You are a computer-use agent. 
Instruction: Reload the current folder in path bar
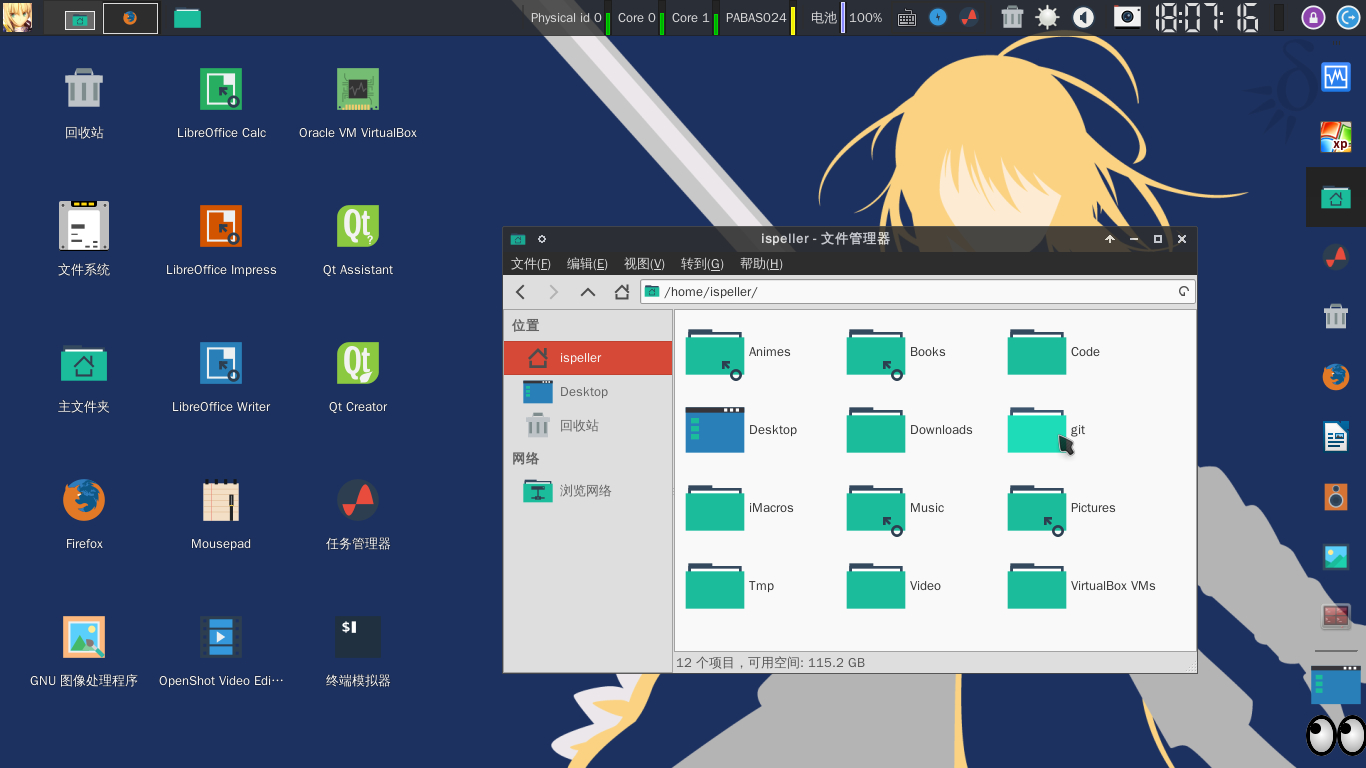click(x=1184, y=292)
